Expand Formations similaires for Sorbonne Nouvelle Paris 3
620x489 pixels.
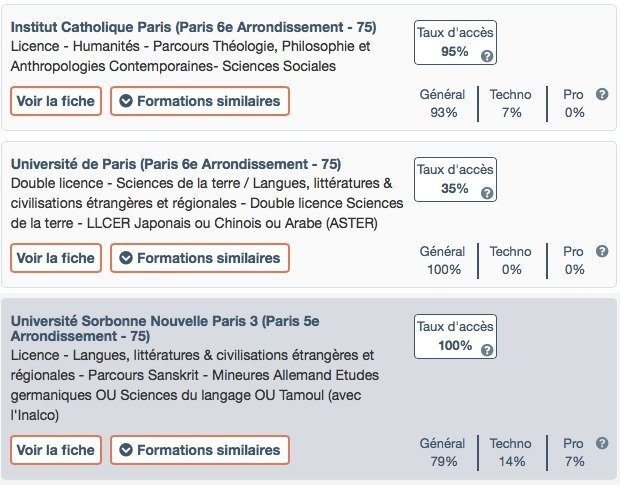[200, 450]
